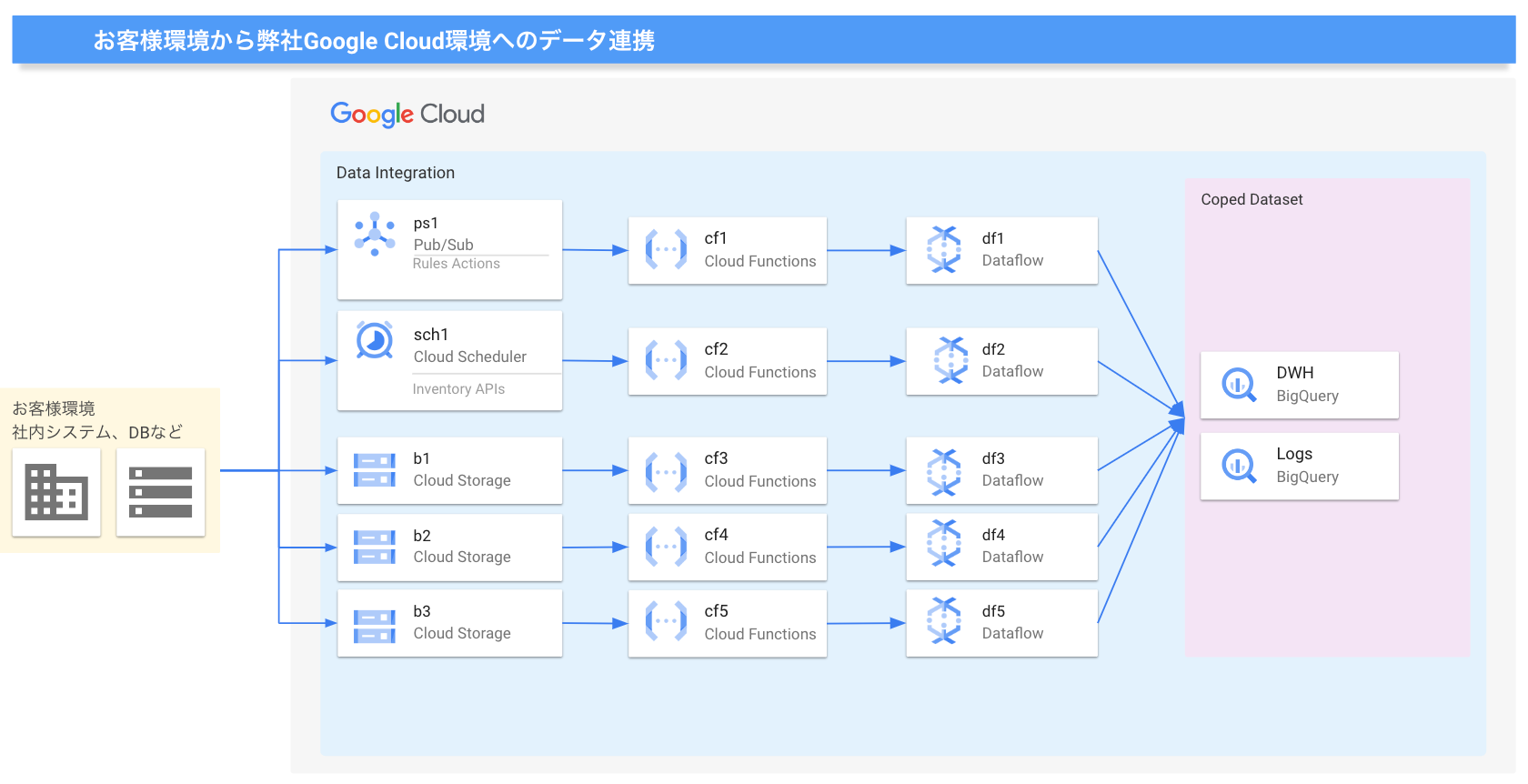
Task: Select the 'df2' node name
Action: tap(994, 349)
